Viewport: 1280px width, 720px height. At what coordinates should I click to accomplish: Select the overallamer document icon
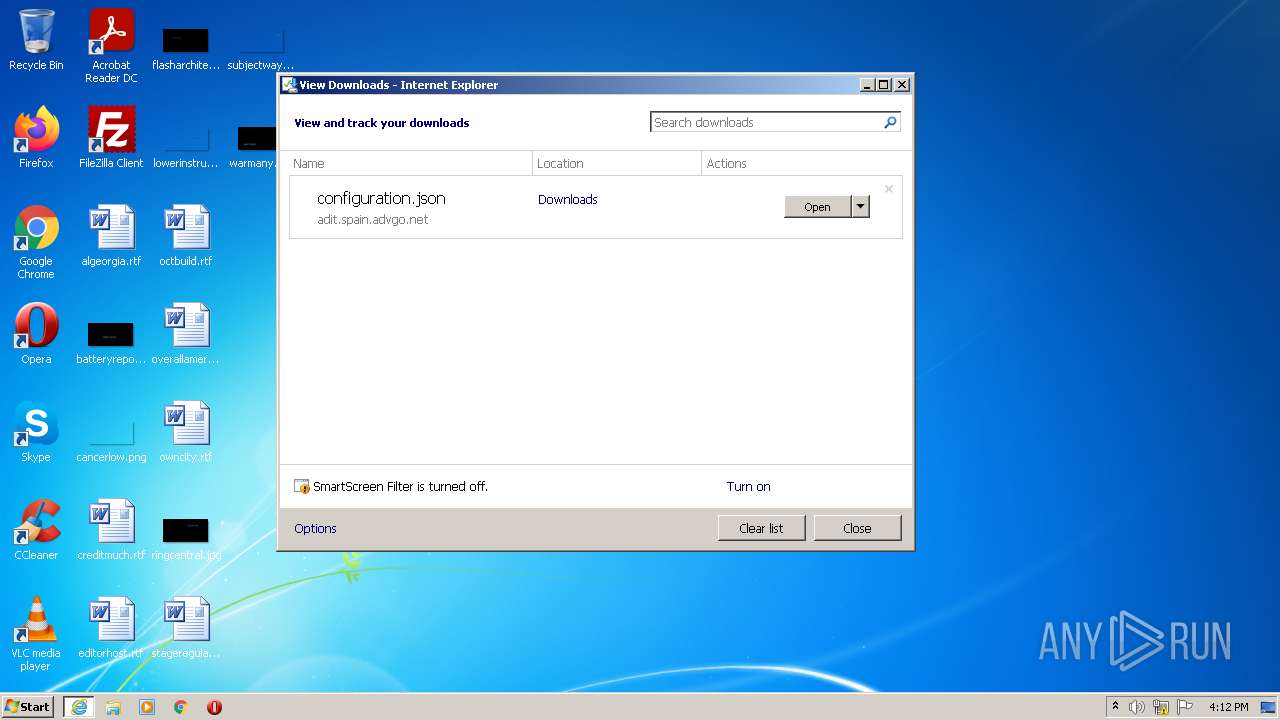(185, 333)
